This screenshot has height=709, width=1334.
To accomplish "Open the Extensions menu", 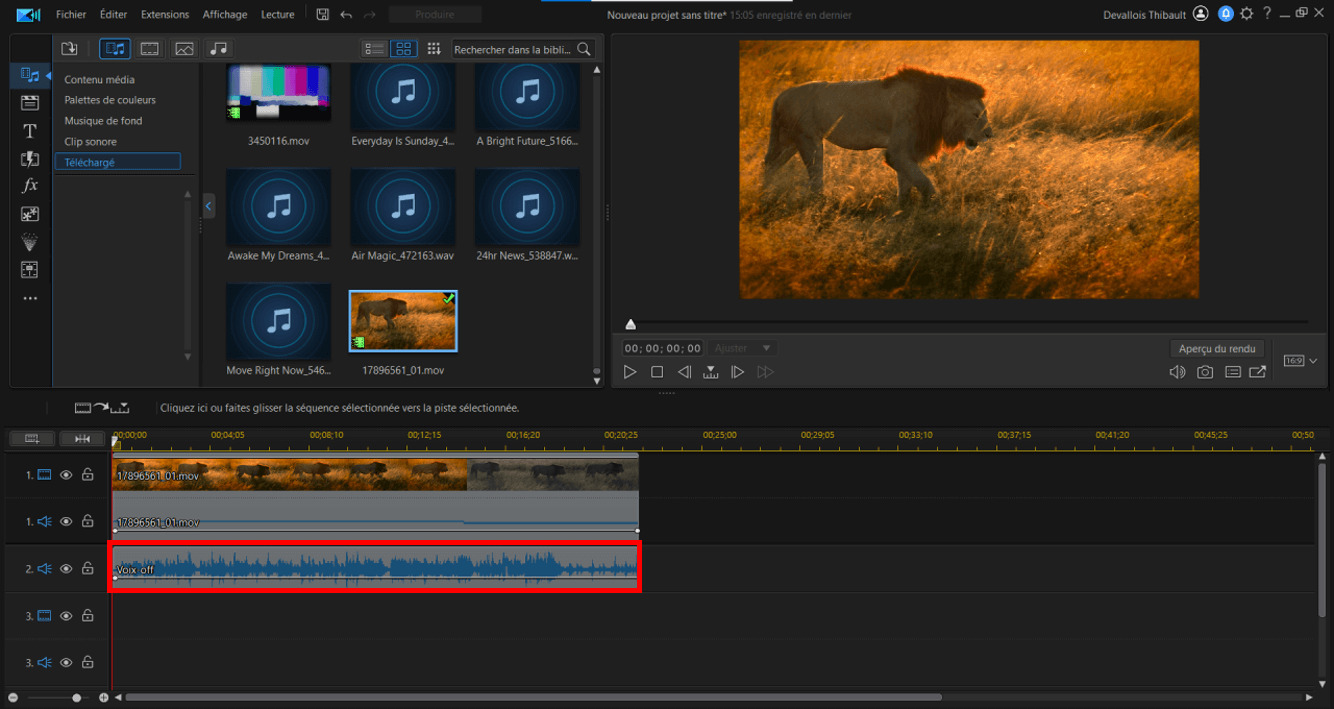I will (165, 15).
